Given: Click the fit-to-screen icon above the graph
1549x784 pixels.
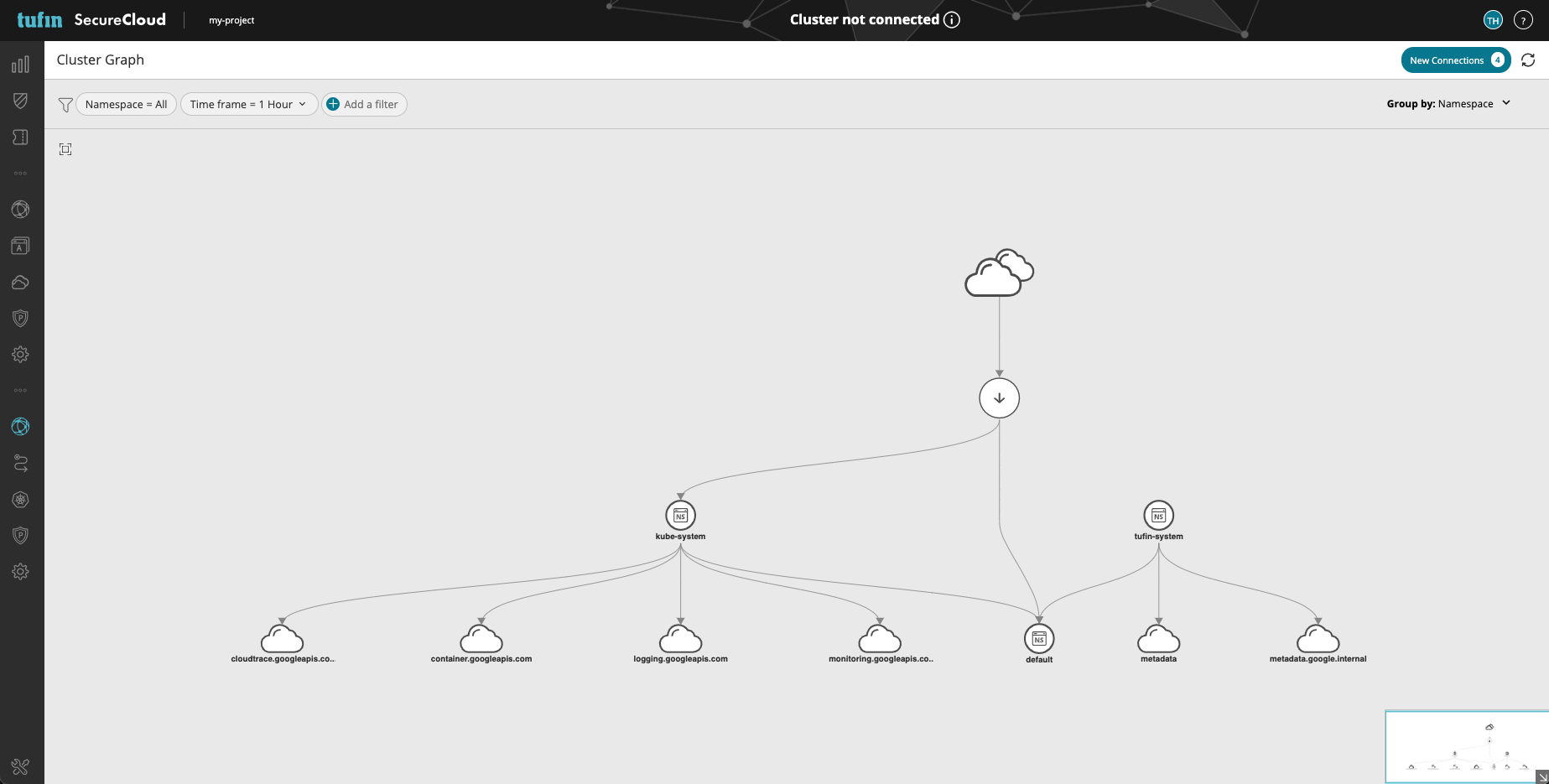Looking at the screenshot, I should tap(65, 149).
